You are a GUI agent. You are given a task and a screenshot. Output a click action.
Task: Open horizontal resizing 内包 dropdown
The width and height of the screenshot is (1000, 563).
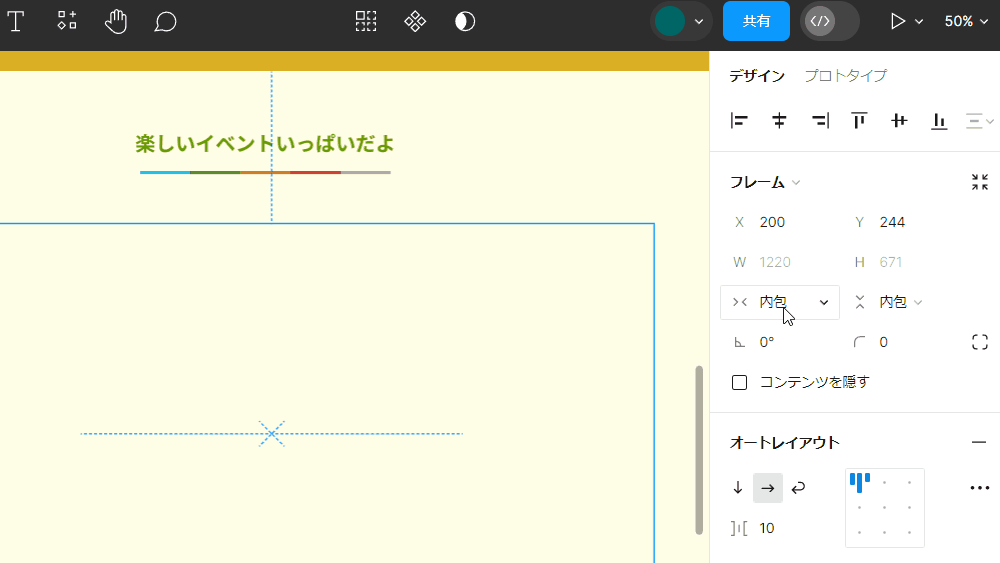[780, 302]
